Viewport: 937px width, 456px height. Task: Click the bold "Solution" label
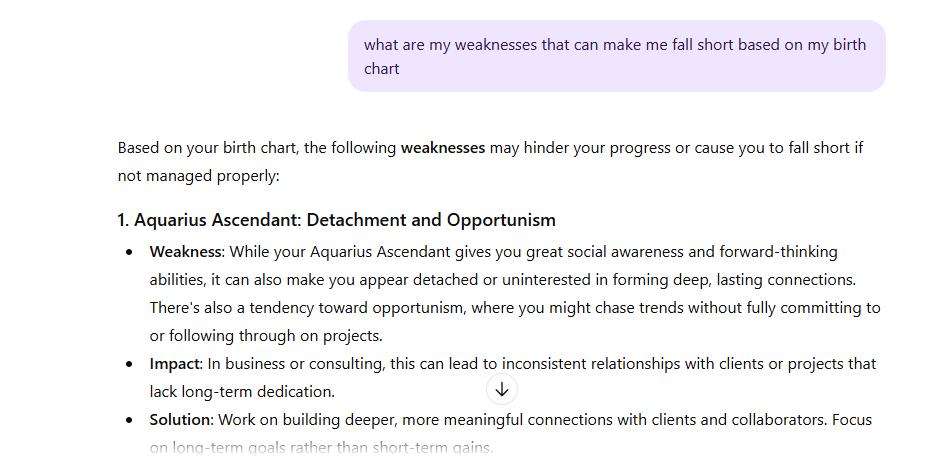[x=180, y=420]
